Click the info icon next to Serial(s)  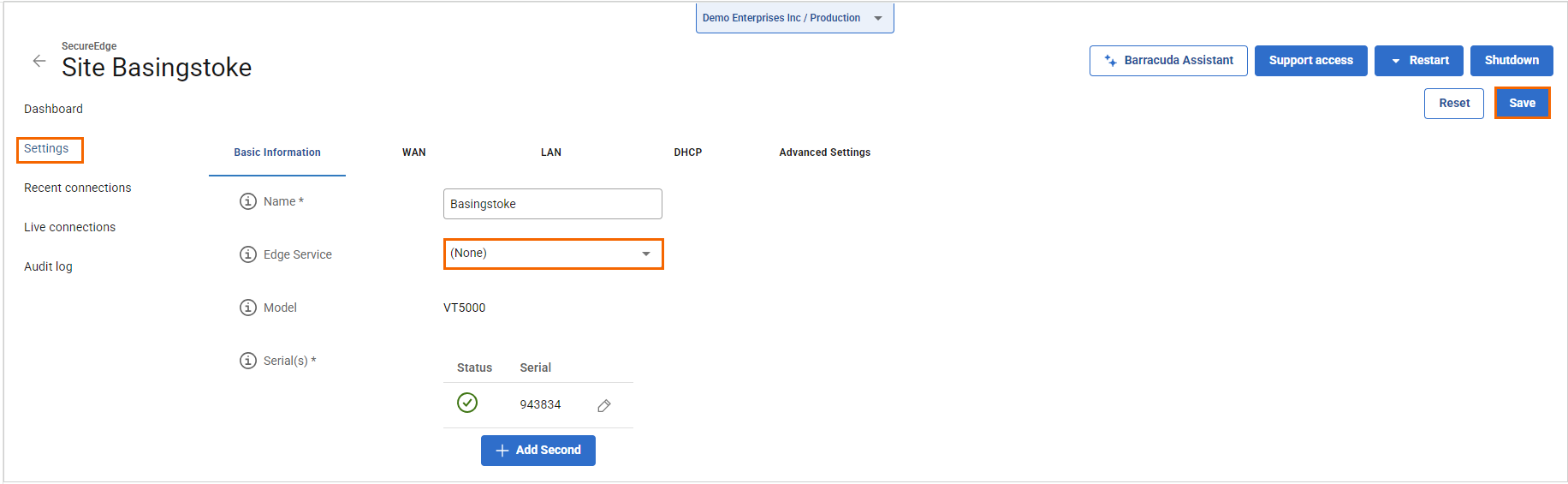[x=248, y=361]
